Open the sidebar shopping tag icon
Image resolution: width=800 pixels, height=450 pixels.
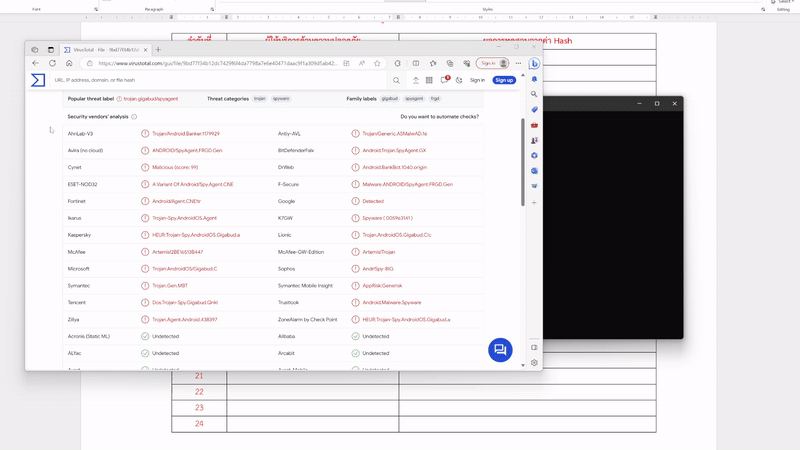pyautogui.click(x=534, y=110)
